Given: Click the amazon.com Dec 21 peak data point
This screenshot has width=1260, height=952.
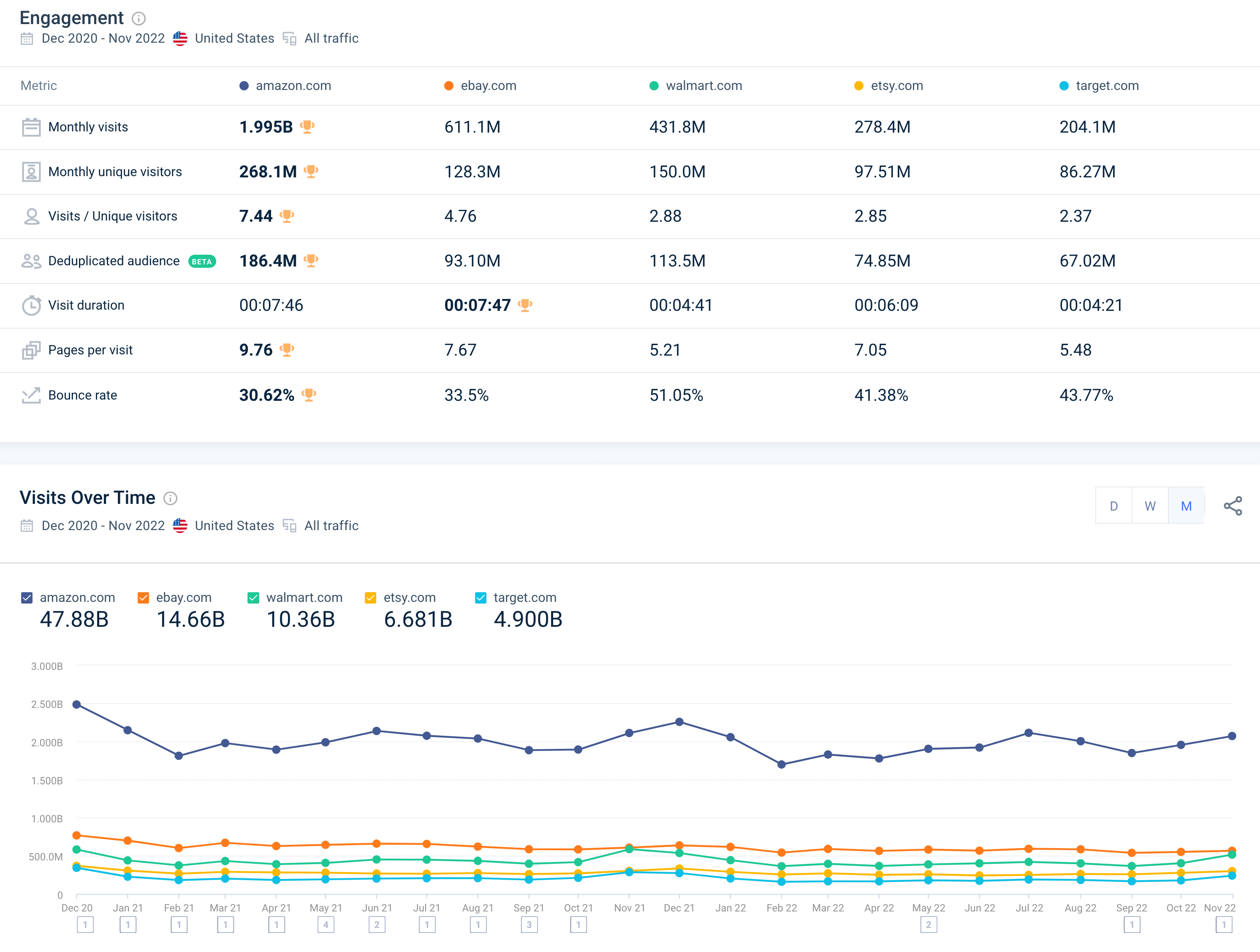Looking at the screenshot, I should pos(679,722).
